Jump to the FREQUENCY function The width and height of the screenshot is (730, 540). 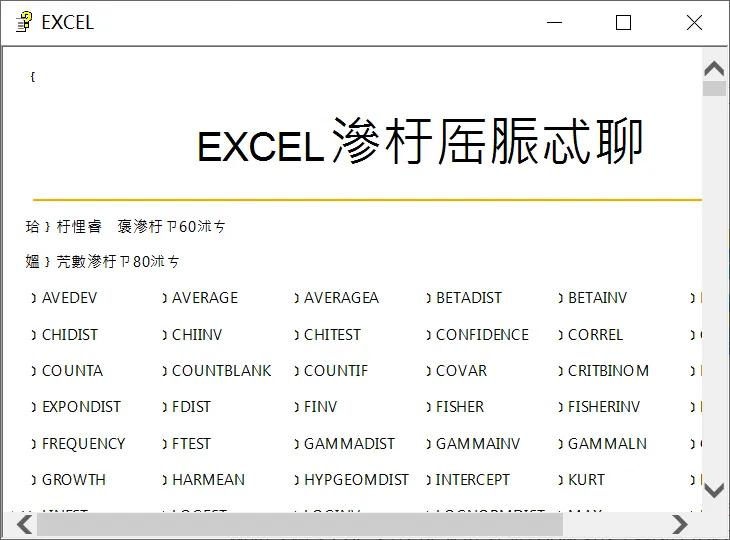(83, 444)
